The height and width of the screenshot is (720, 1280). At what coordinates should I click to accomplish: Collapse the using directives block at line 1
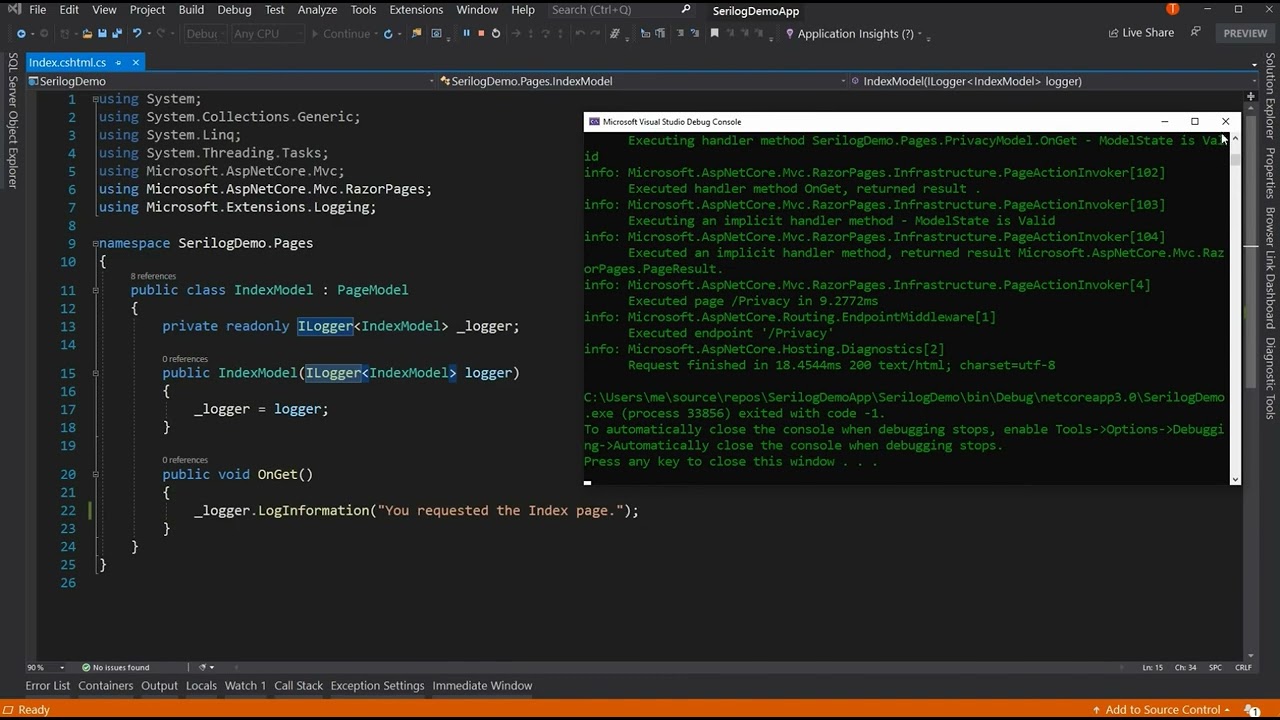pyautogui.click(x=96, y=99)
